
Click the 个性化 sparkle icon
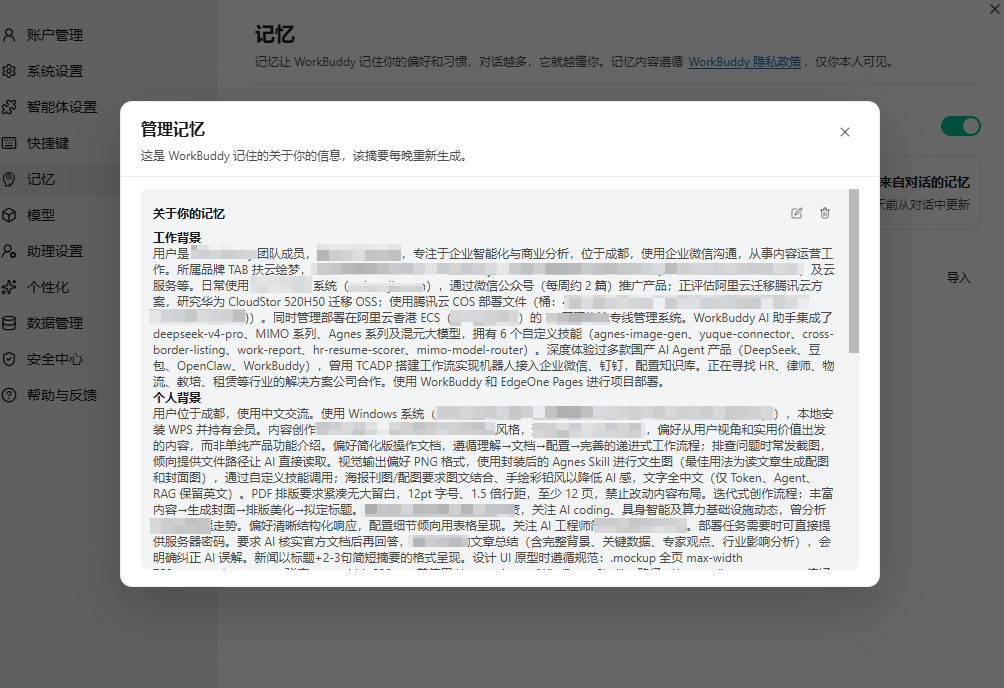click(9, 287)
